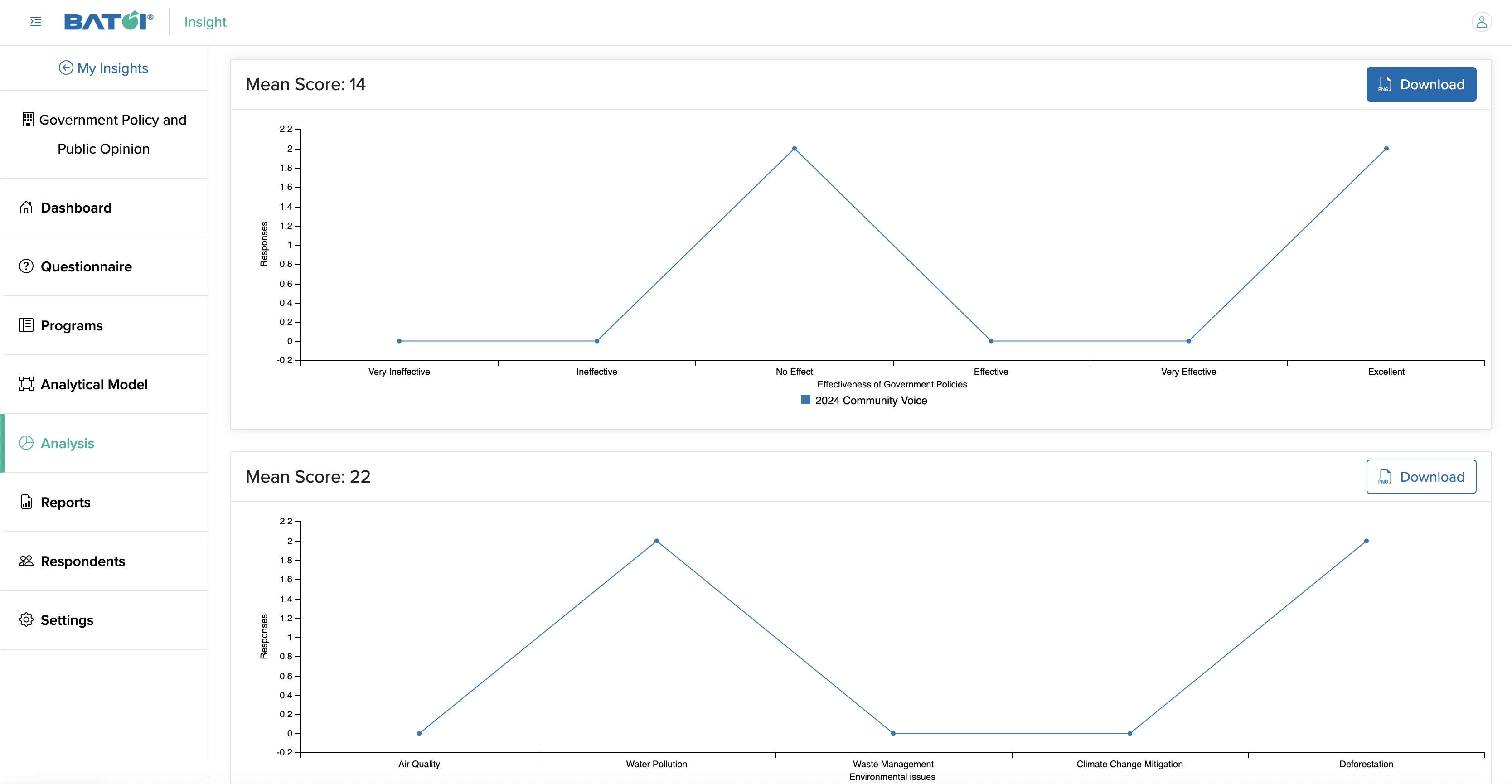The image size is (1512, 784).
Task: Download the Mean Score 14 chart
Action: click(1421, 84)
